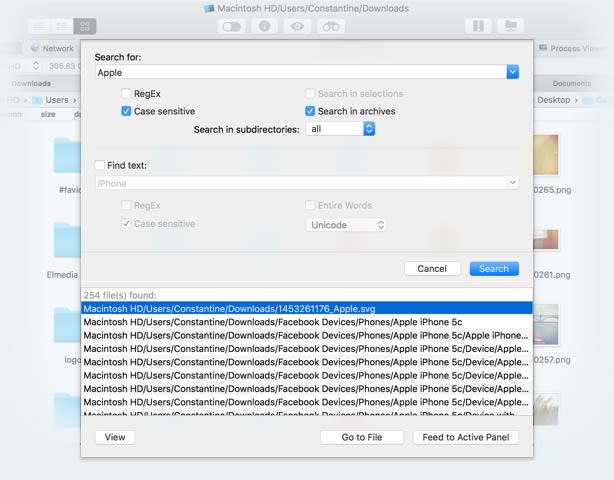Select result ending Phones/Apple iPhone 5c
614x480 pixels.
point(307,322)
